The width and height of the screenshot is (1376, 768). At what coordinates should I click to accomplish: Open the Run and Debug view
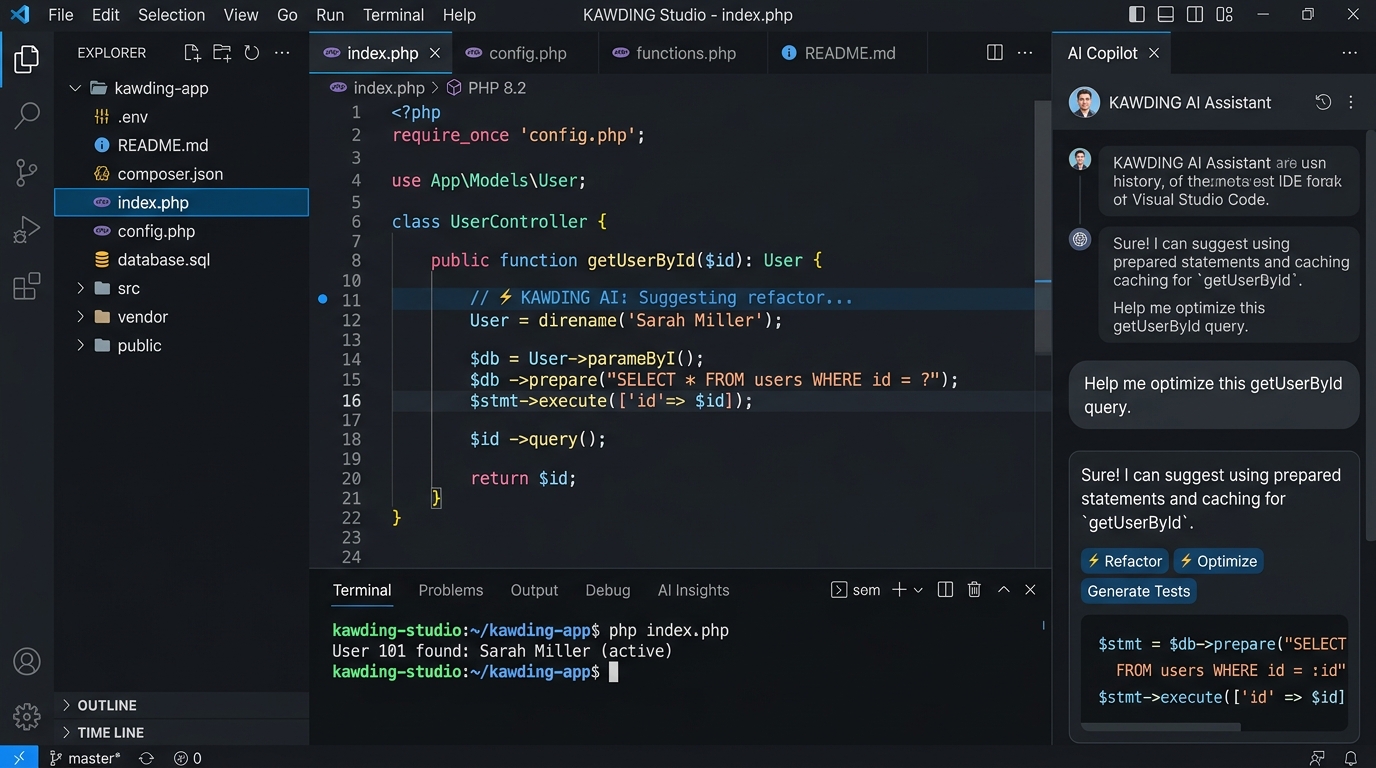coord(27,230)
